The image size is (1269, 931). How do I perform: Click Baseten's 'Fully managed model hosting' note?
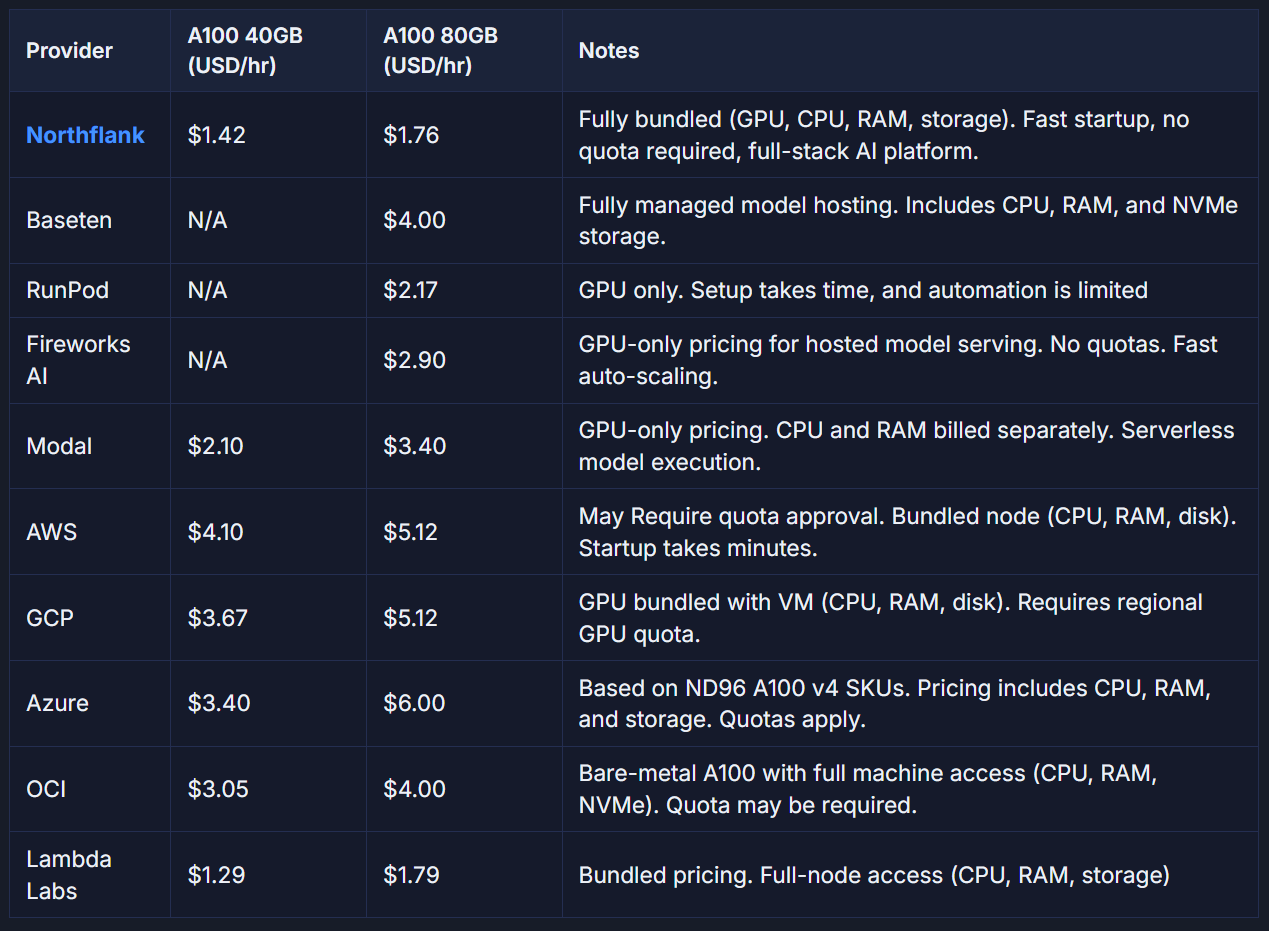click(908, 220)
